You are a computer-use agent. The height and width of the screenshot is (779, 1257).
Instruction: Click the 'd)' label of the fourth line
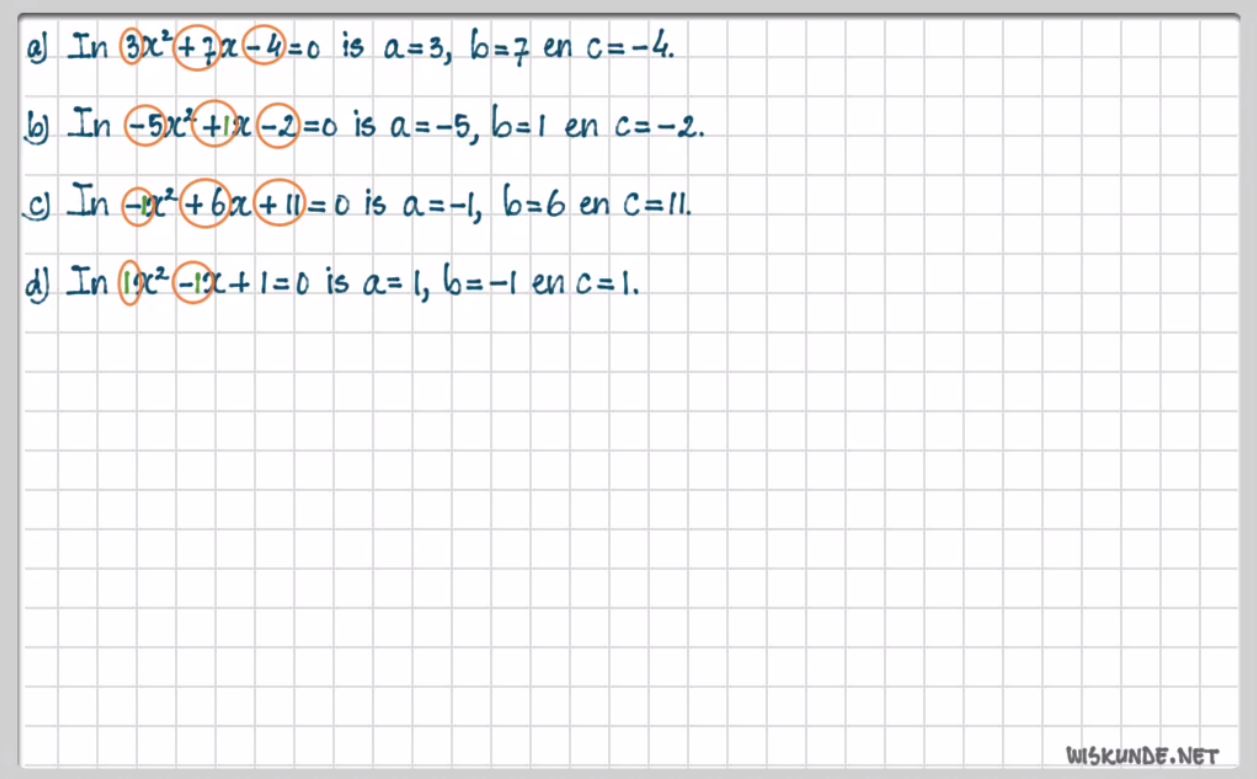click(38, 284)
